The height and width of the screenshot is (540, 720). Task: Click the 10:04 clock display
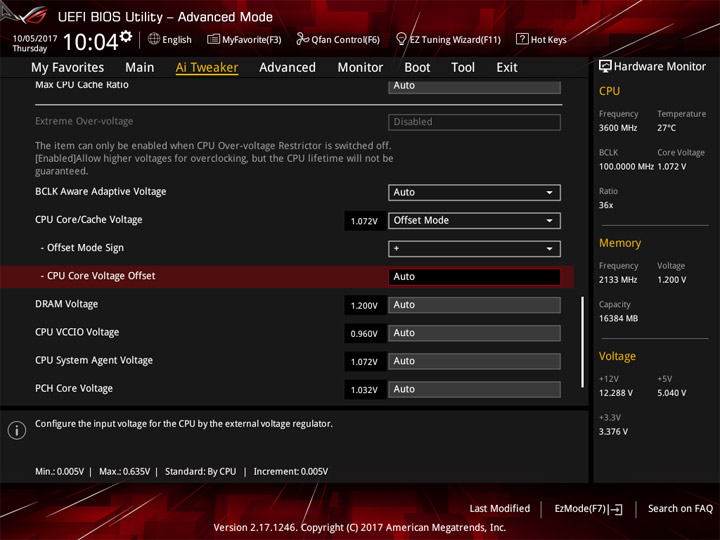(x=90, y=42)
